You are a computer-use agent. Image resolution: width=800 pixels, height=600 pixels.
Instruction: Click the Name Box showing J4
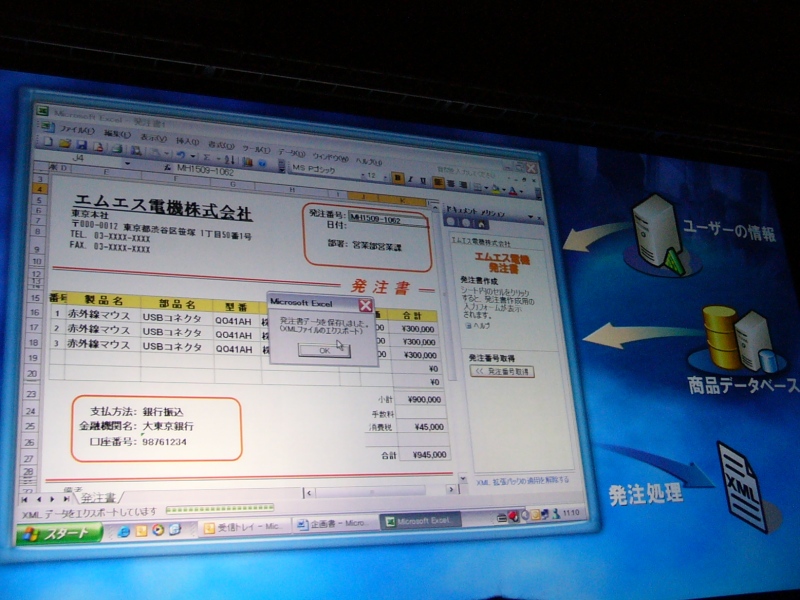[78, 159]
